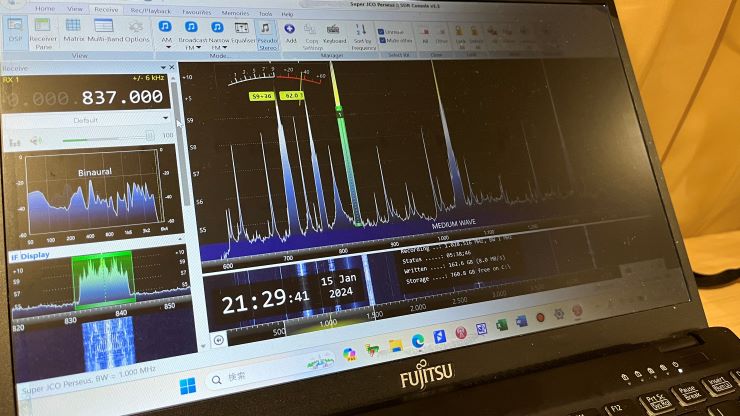
Task: Click the green tuning marker in spectrum
Action: [347, 165]
